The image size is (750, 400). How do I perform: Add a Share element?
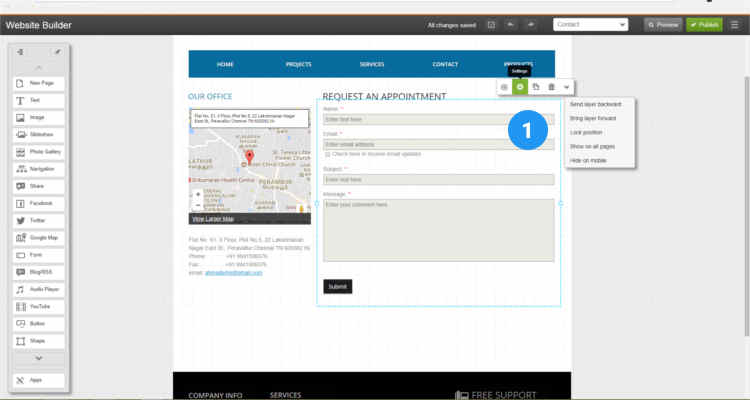pyautogui.click(x=39, y=187)
